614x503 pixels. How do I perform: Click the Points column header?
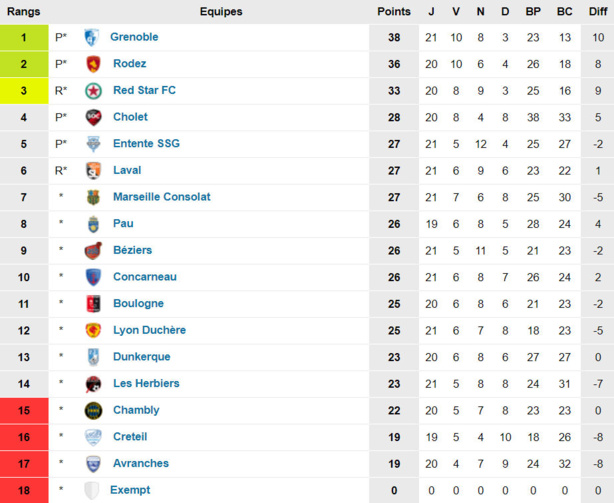point(393,11)
